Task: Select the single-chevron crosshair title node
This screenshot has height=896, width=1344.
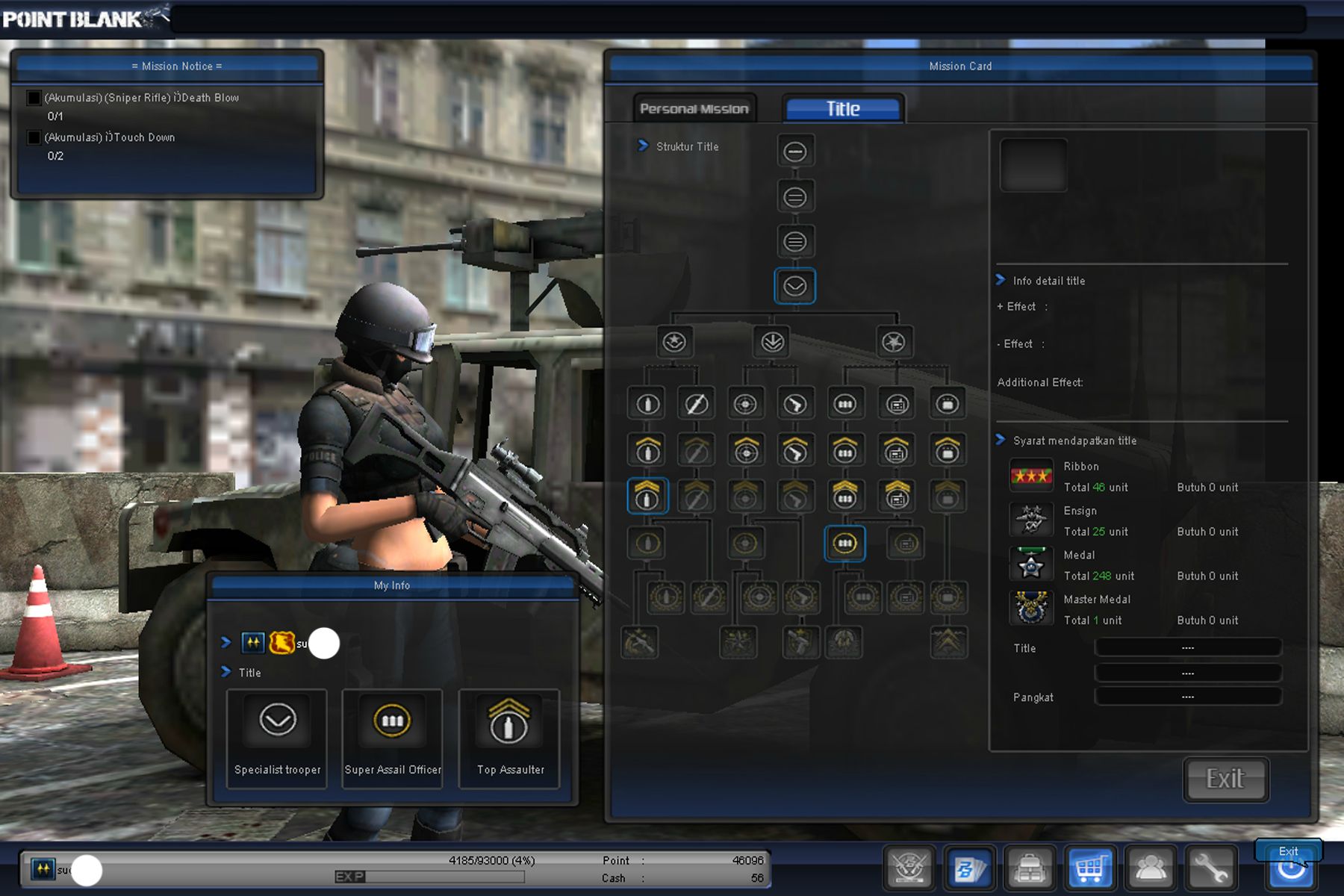Action: click(x=745, y=449)
